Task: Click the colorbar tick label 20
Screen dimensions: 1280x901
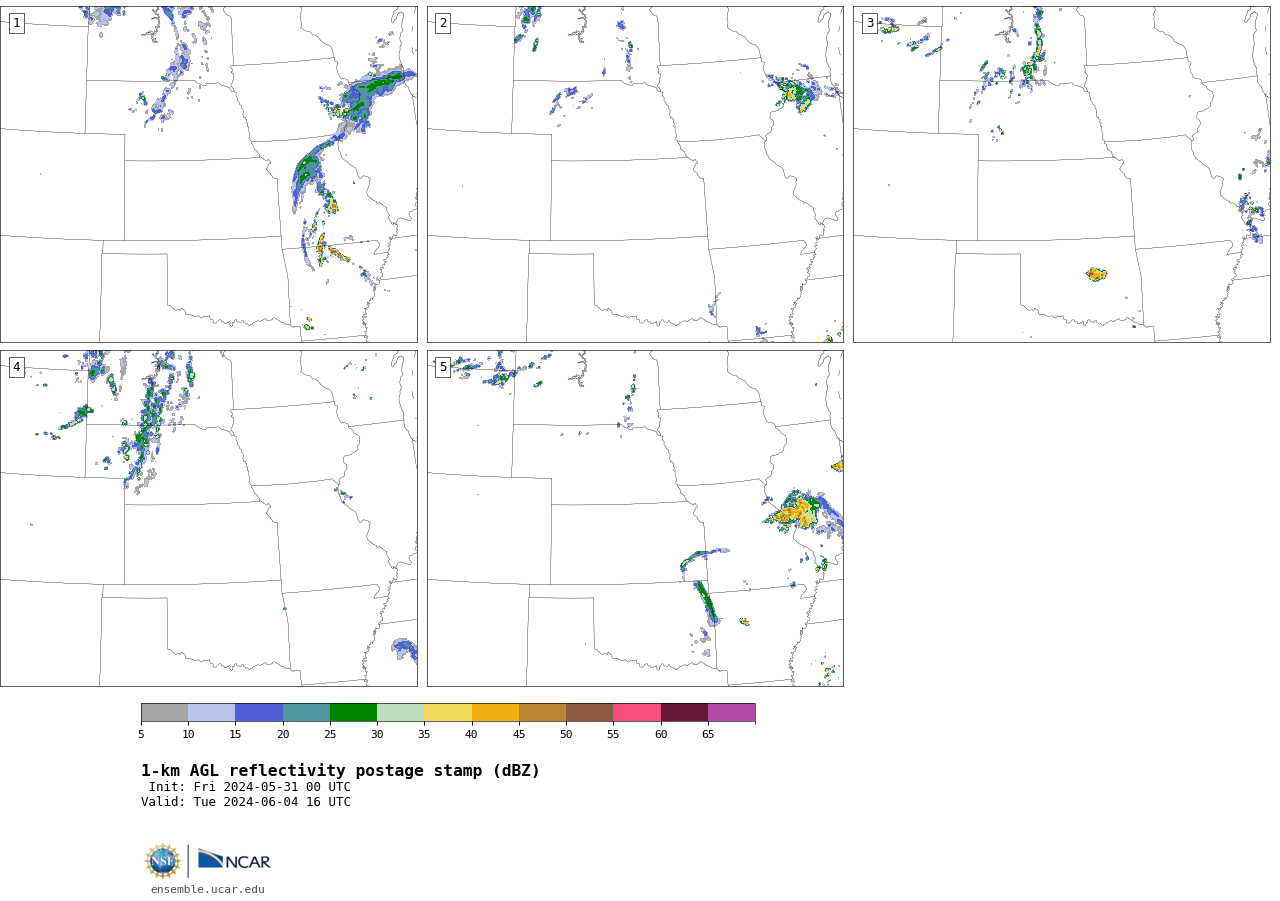Action: click(283, 735)
